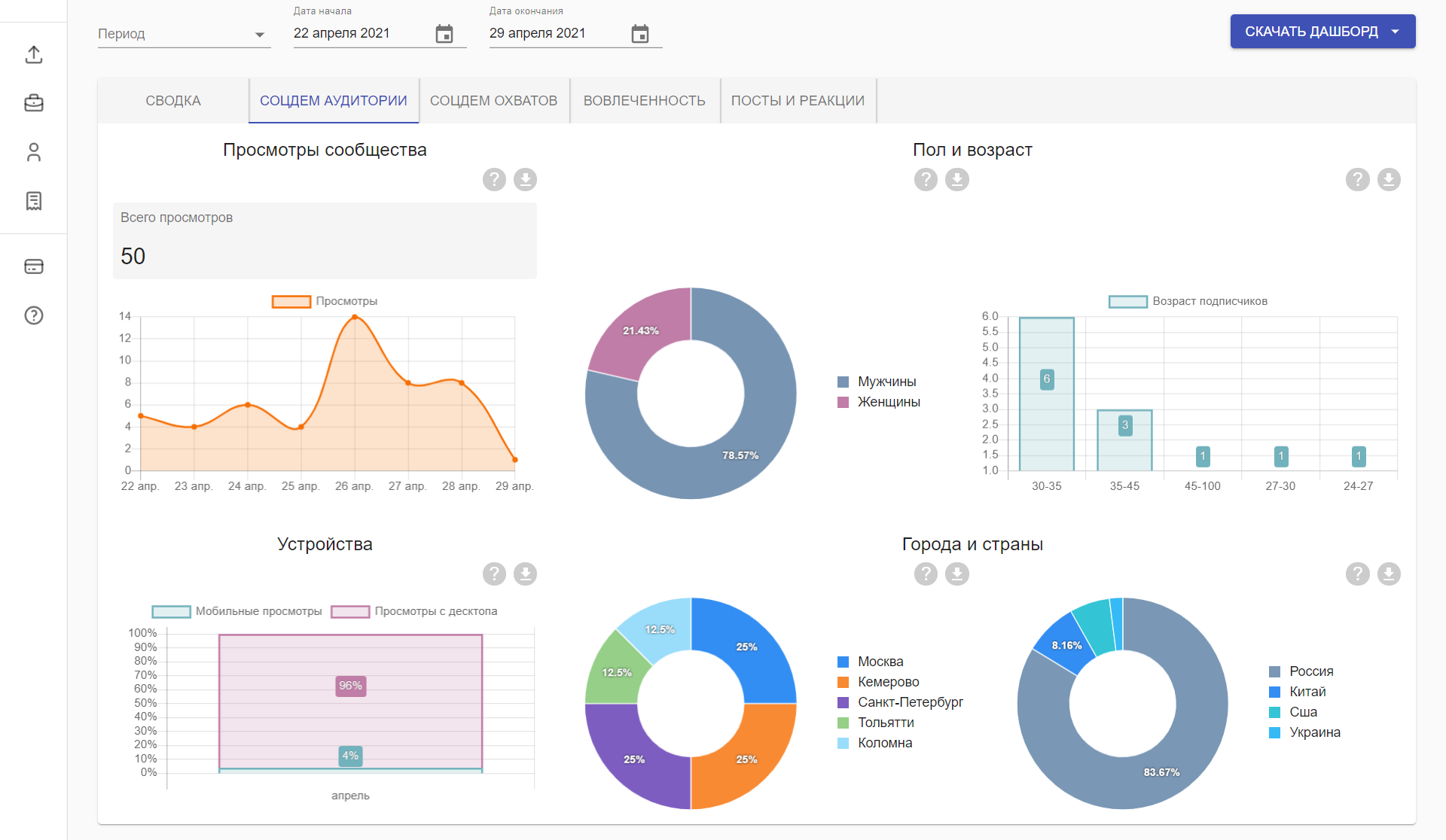Download the Community views chart
The width and height of the screenshot is (1446, 840).
(525, 179)
